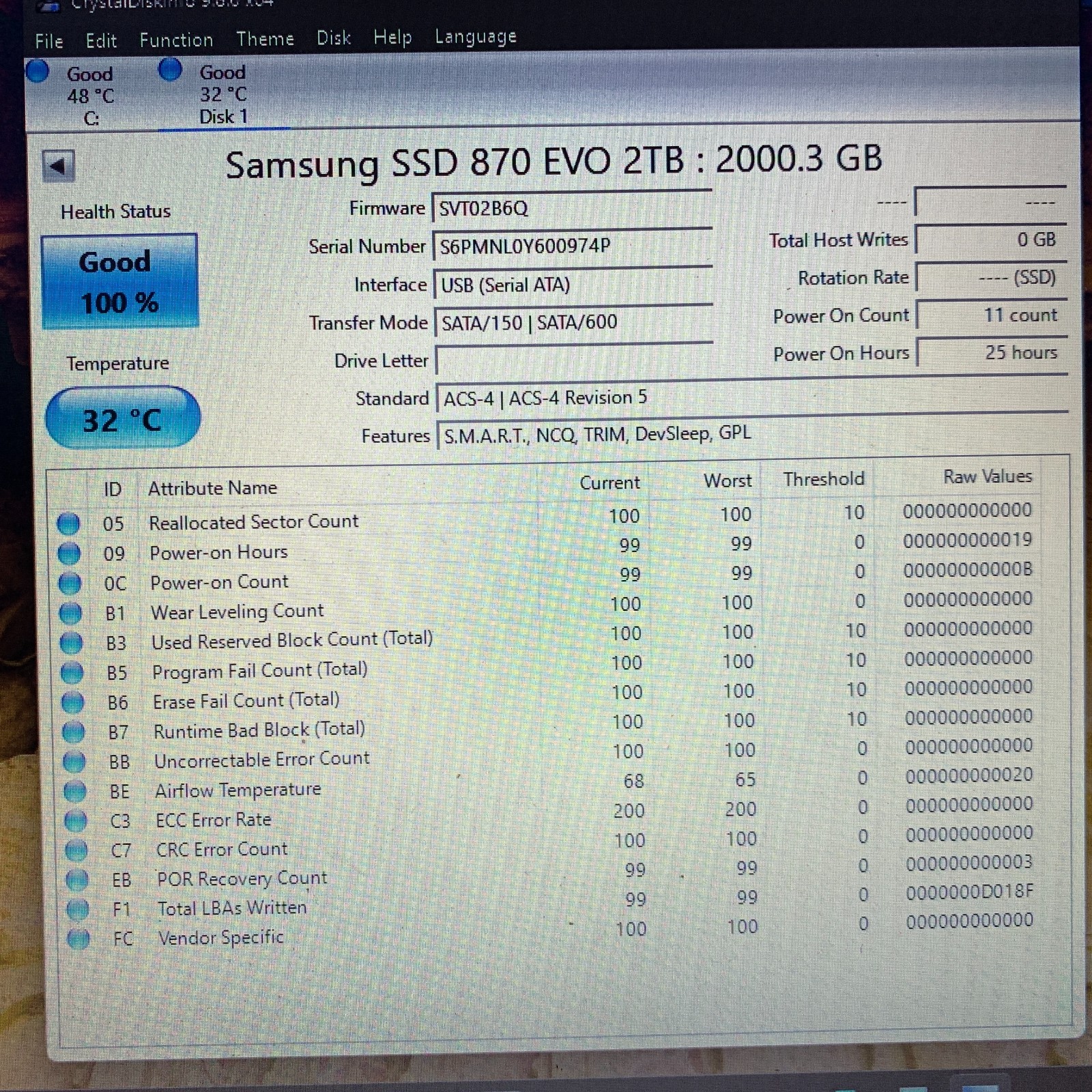1092x1092 pixels.
Task: Open the Edit menu
Action: point(101,41)
